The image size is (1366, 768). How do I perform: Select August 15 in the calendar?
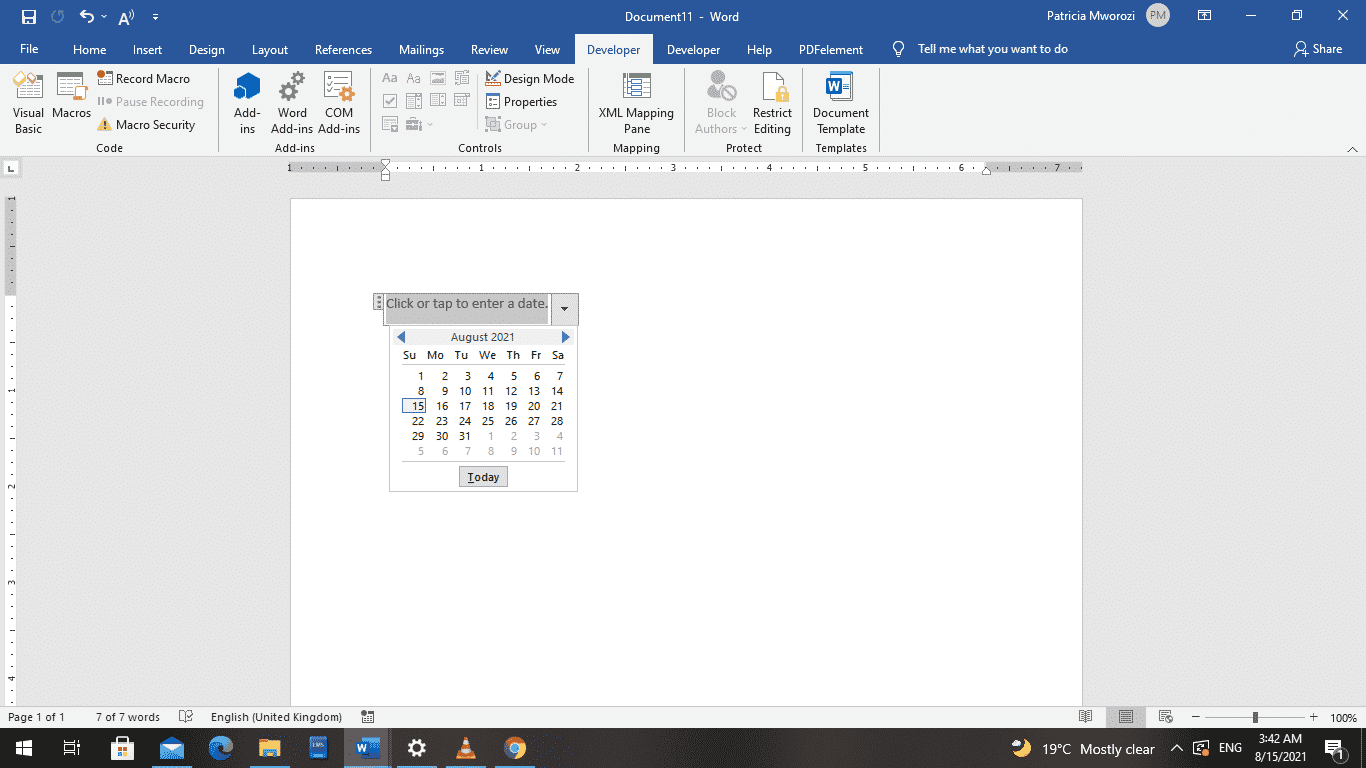pos(416,406)
